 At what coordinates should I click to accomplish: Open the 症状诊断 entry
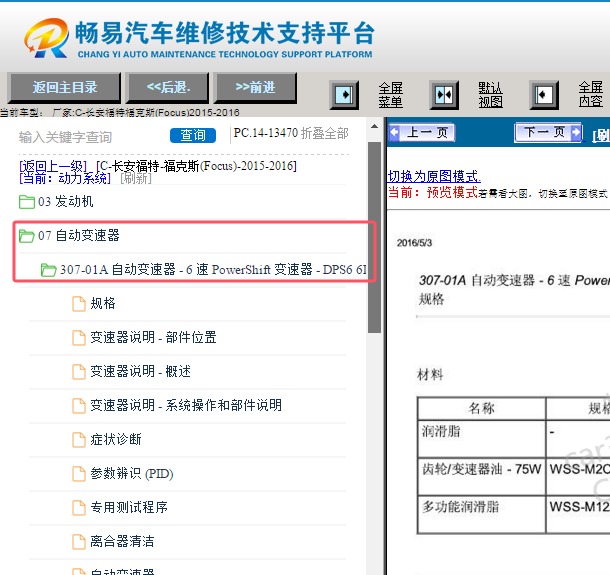116,440
